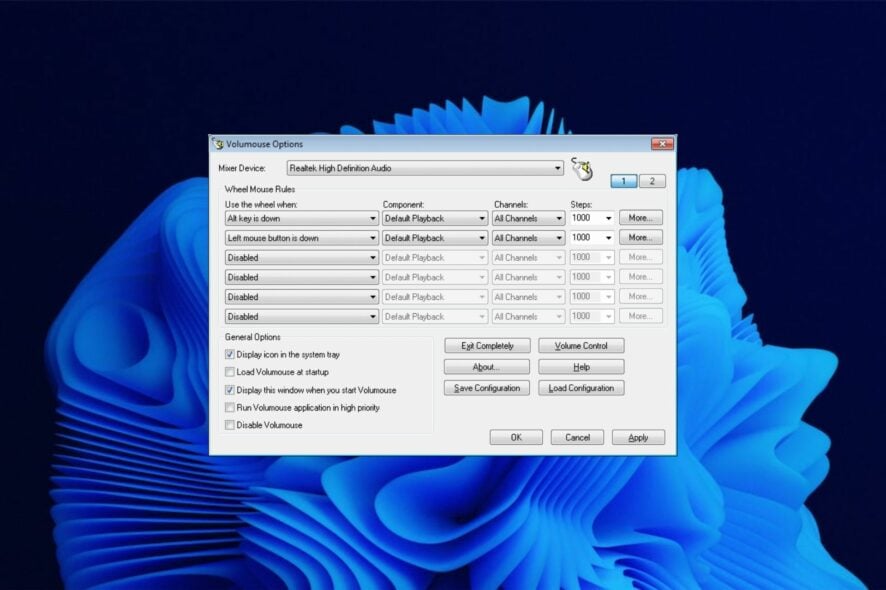Click More for the Alt key rule
This screenshot has width=886, height=590.
[x=640, y=218]
